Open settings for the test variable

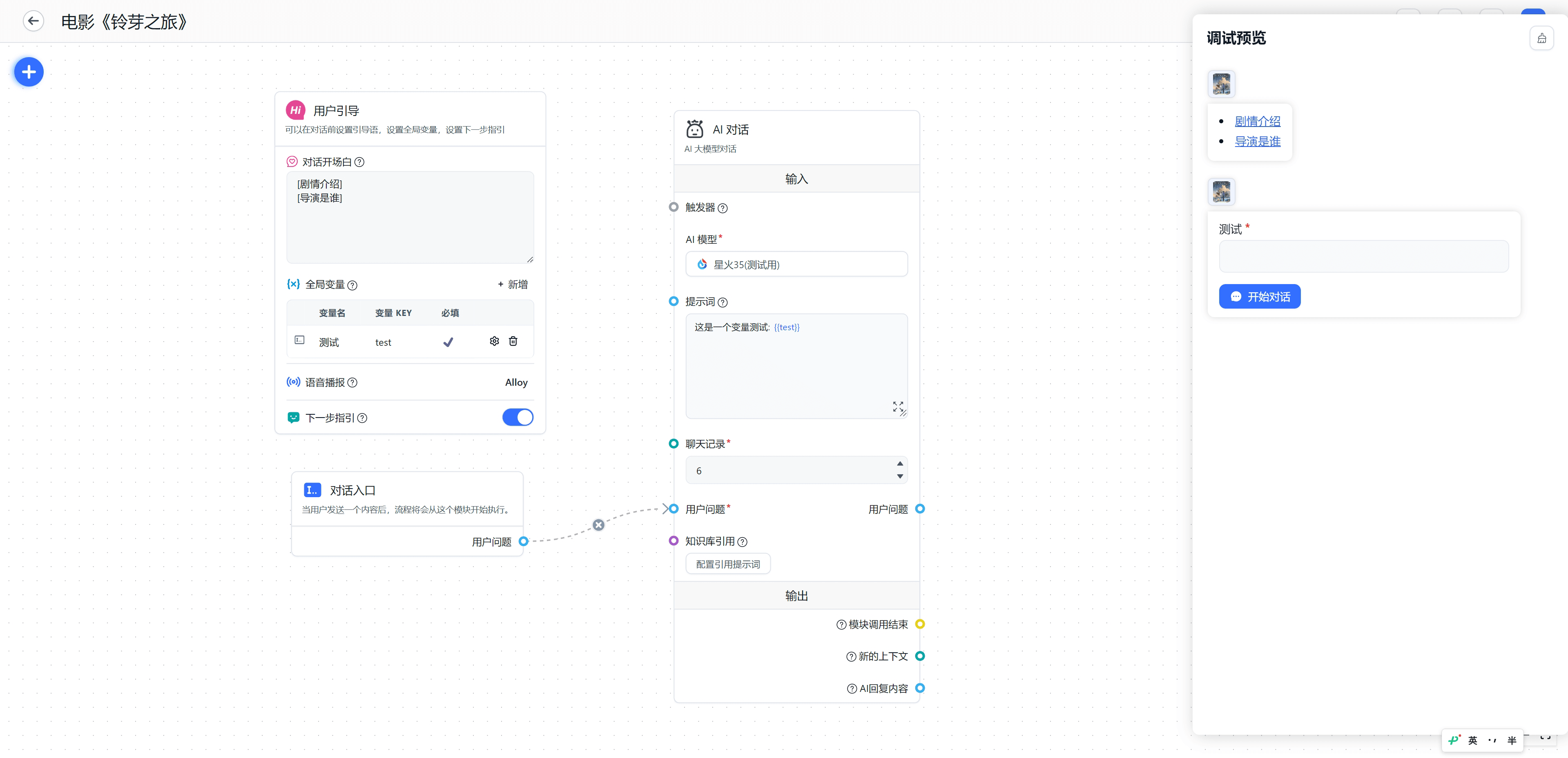click(494, 341)
